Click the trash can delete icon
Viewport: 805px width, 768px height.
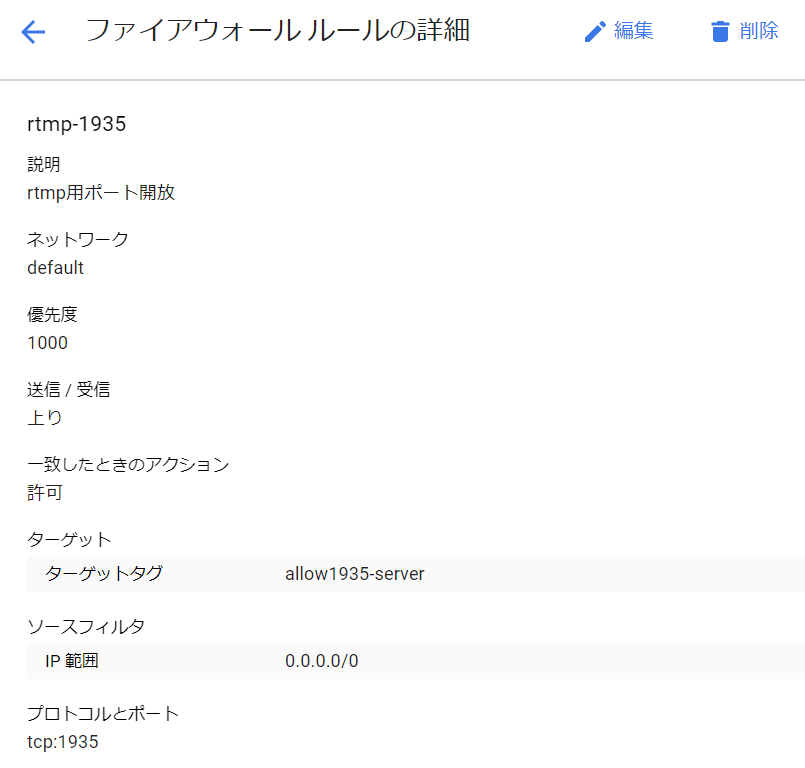click(x=718, y=31)
